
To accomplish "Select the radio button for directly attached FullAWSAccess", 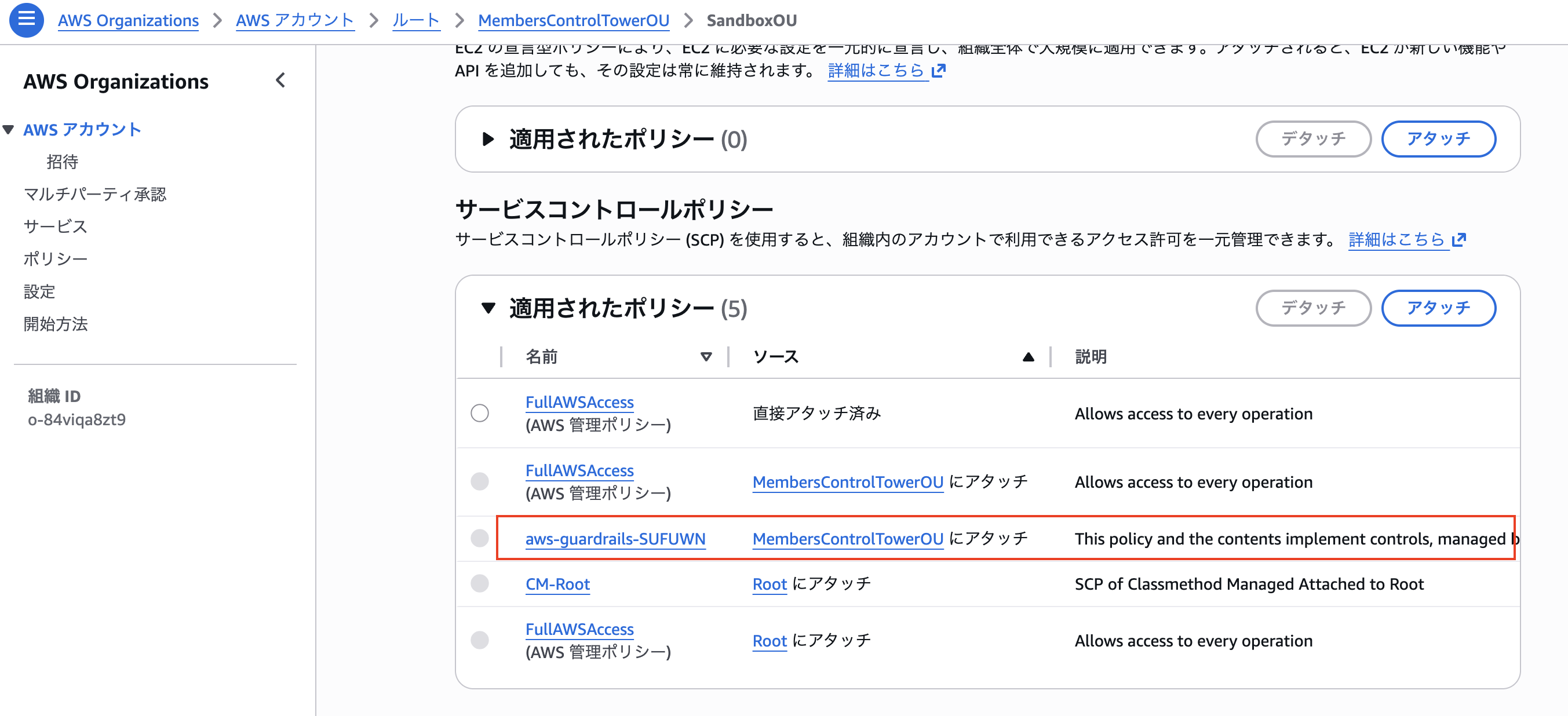I will pyautogui.click(x=480, y=413).
